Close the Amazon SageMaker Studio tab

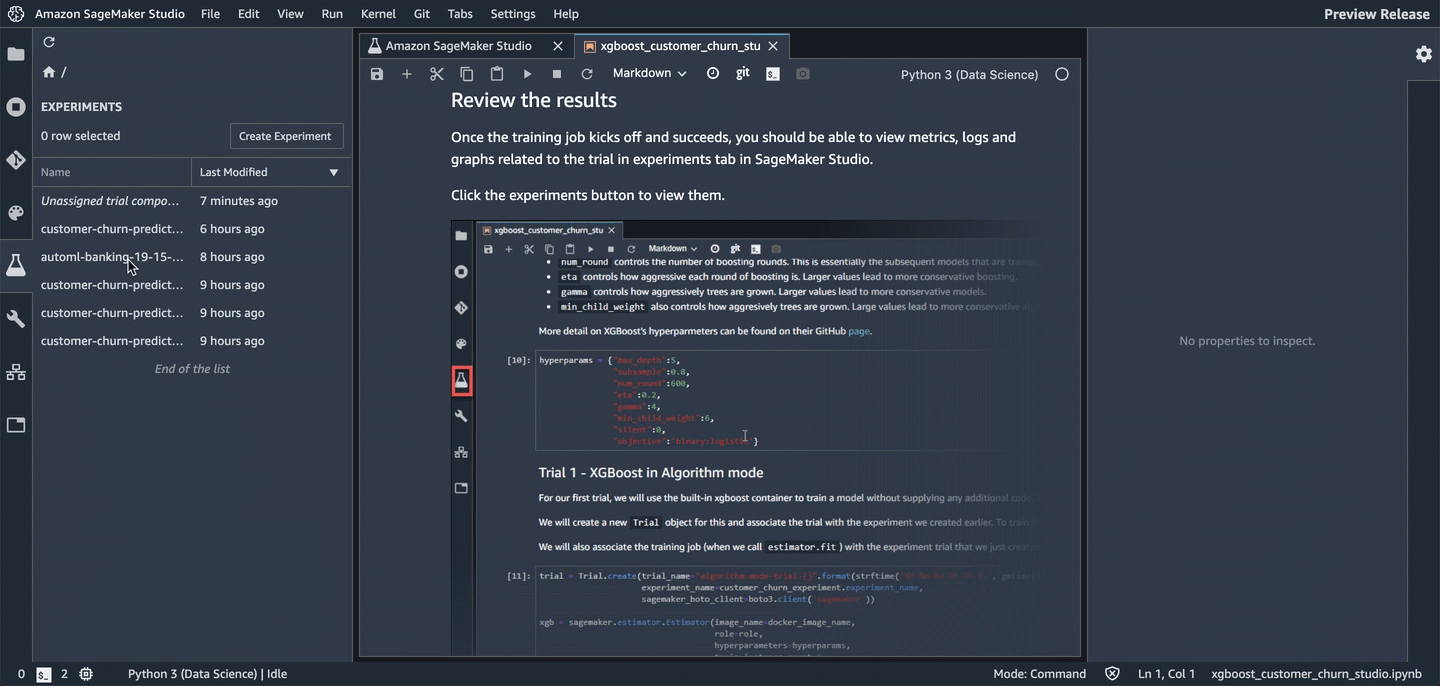[558, 46]
